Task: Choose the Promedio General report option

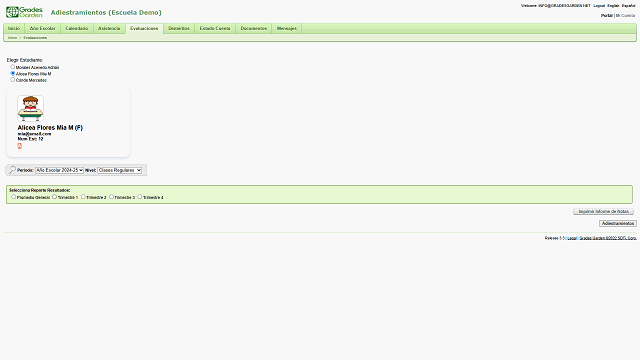Action: (x=13, y=197)
